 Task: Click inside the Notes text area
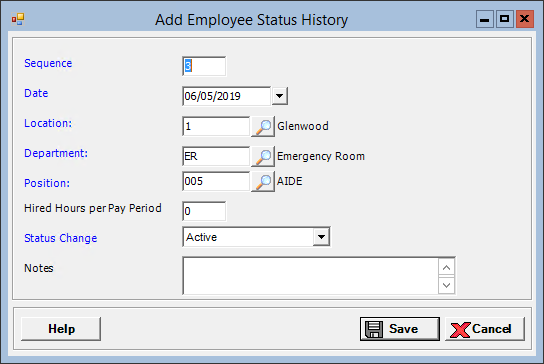pyautogui.click(x=310, y=276)
